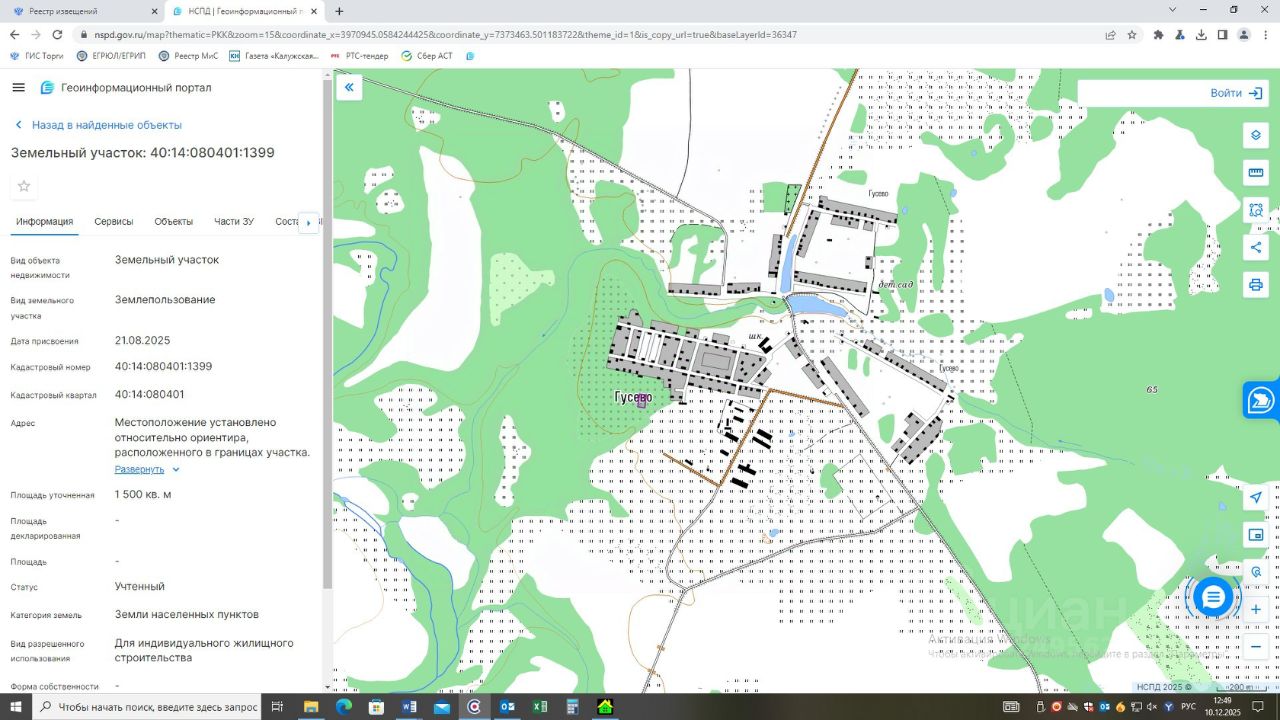1280x720 pixels.
Task: Open the Сбер АСТ bookmark
Action: coord(427,56)
